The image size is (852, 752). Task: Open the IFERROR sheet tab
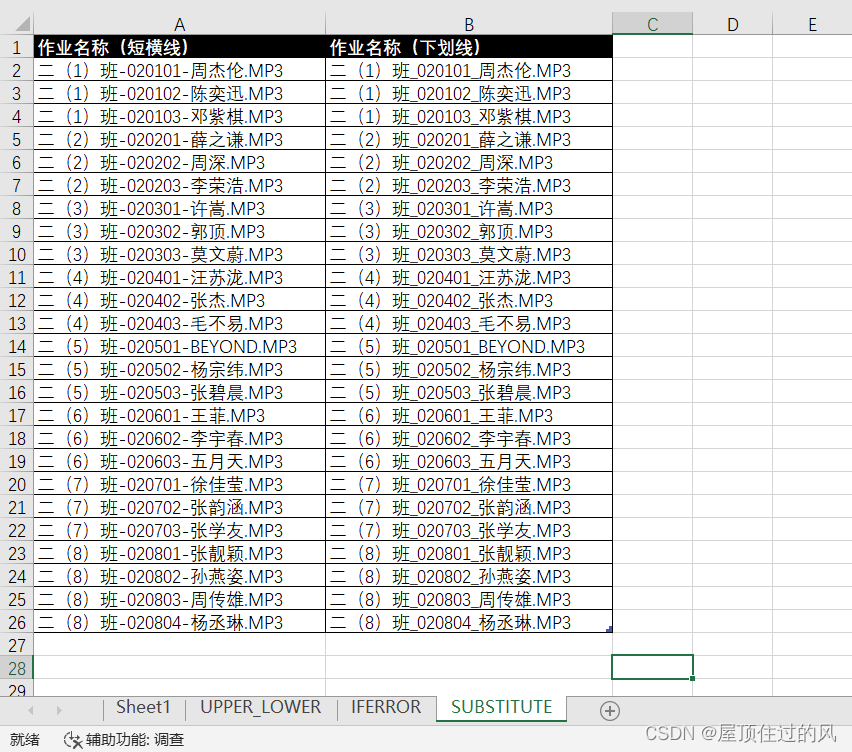386,707
